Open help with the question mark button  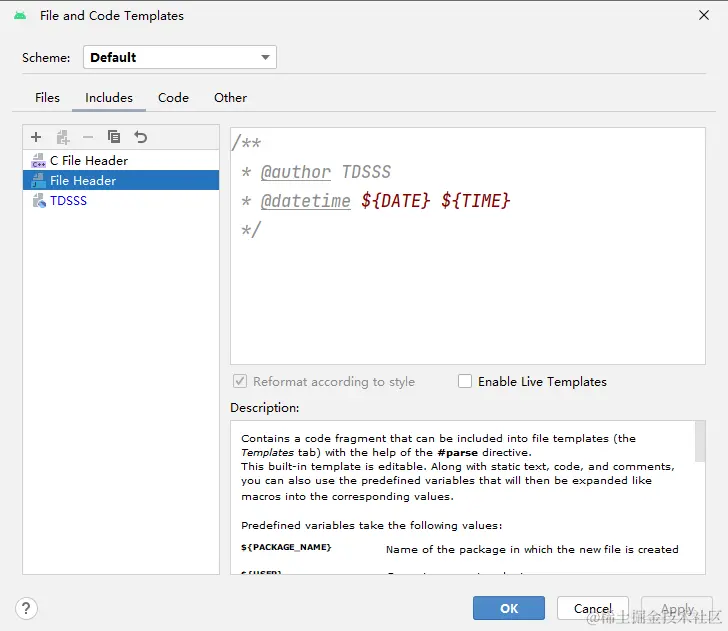click(26, 608)
